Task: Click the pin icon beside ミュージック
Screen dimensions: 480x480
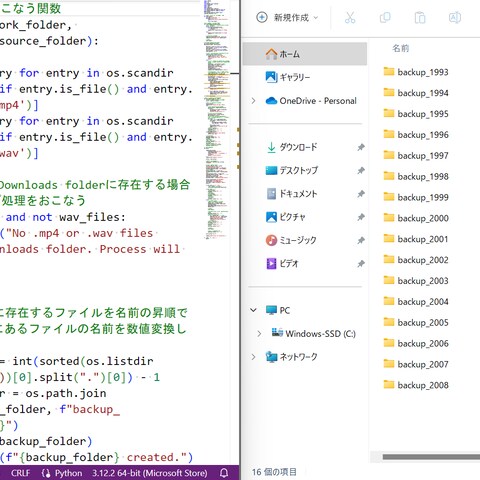Action: tap(361, 240)
